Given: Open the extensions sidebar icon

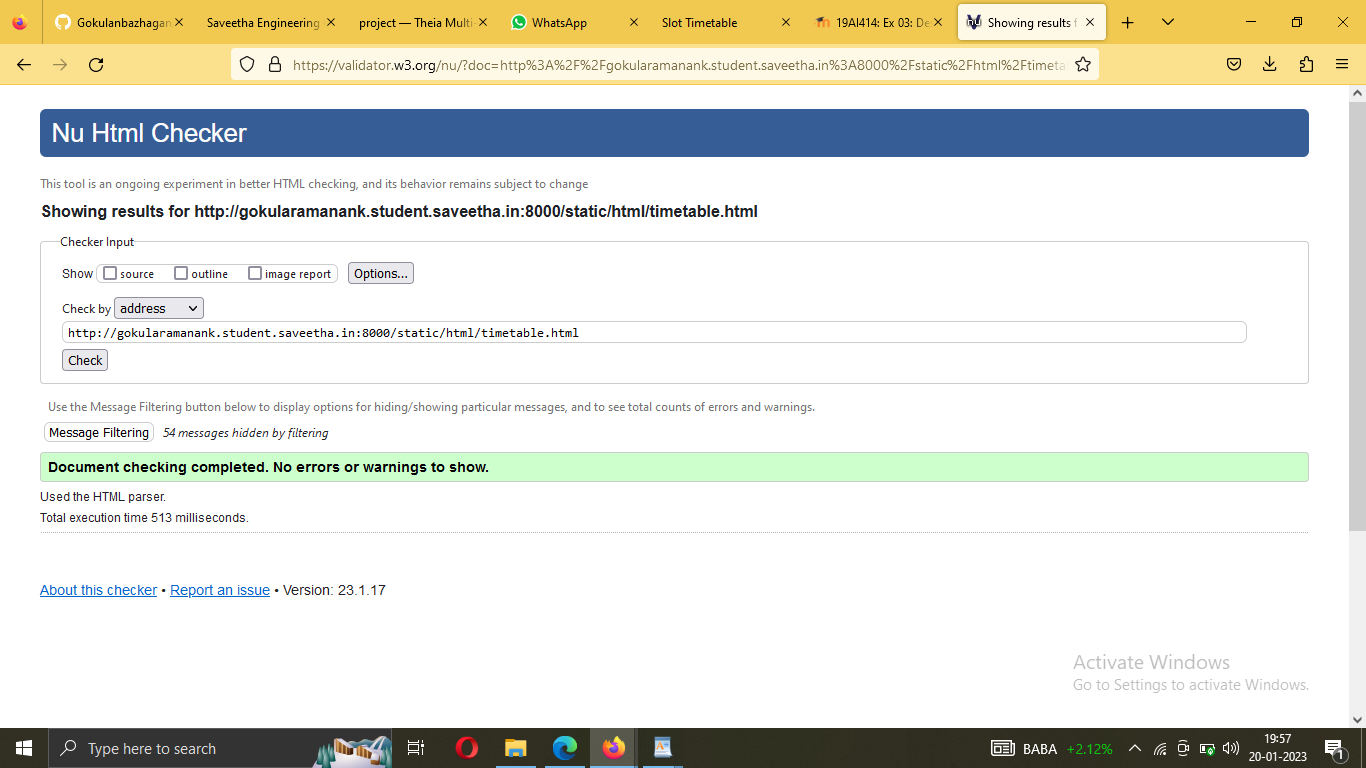Looking at the screenshot, I should coord(1306,64).
